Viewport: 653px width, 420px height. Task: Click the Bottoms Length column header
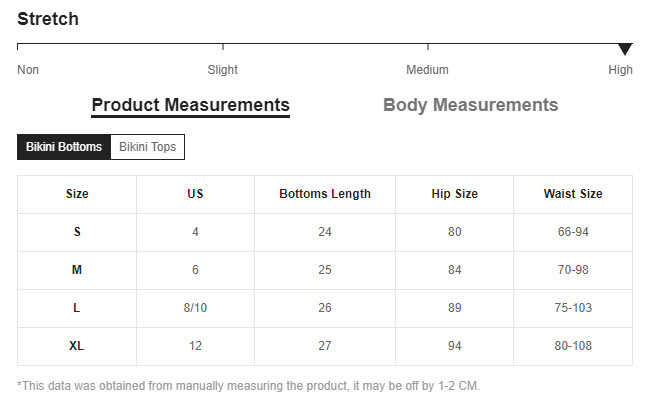click(x=325, y=194)
